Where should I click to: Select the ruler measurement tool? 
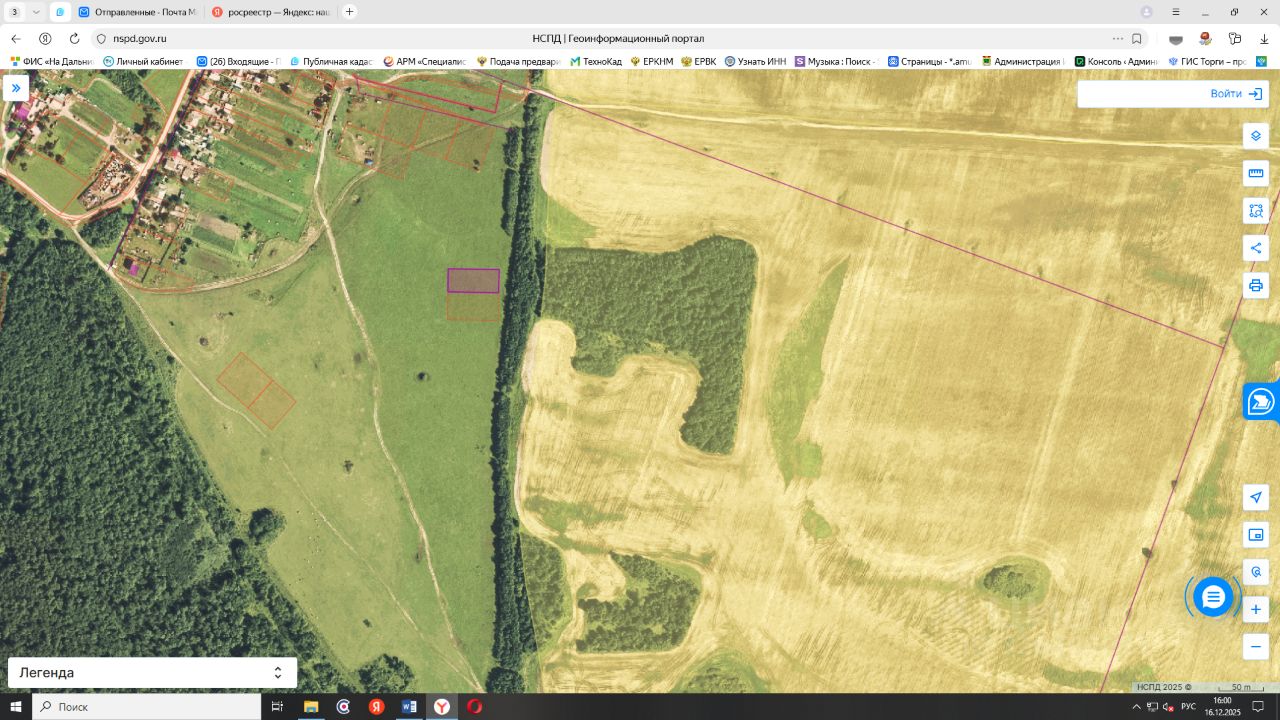point(1256,173)
